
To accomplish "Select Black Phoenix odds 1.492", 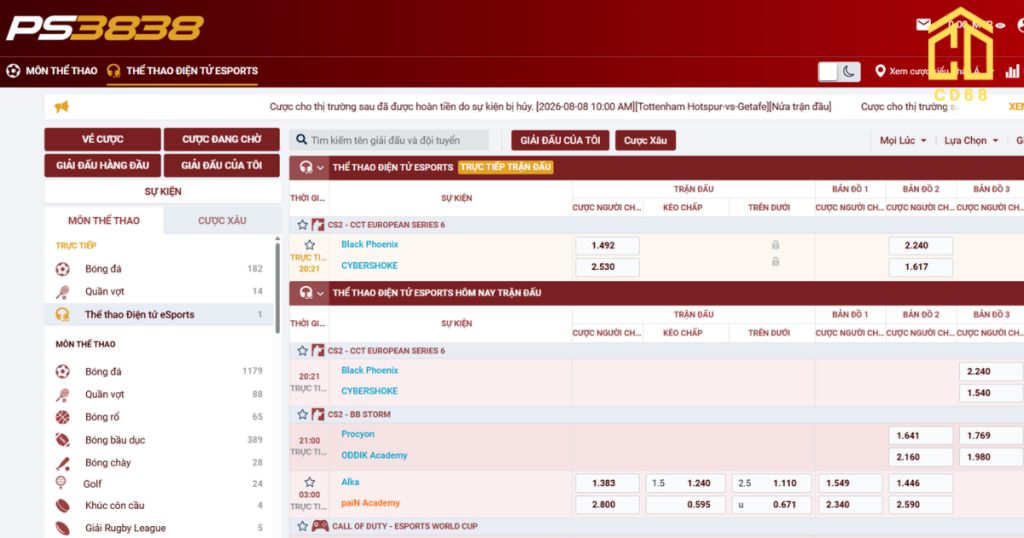I will click(x=607, y=245).
